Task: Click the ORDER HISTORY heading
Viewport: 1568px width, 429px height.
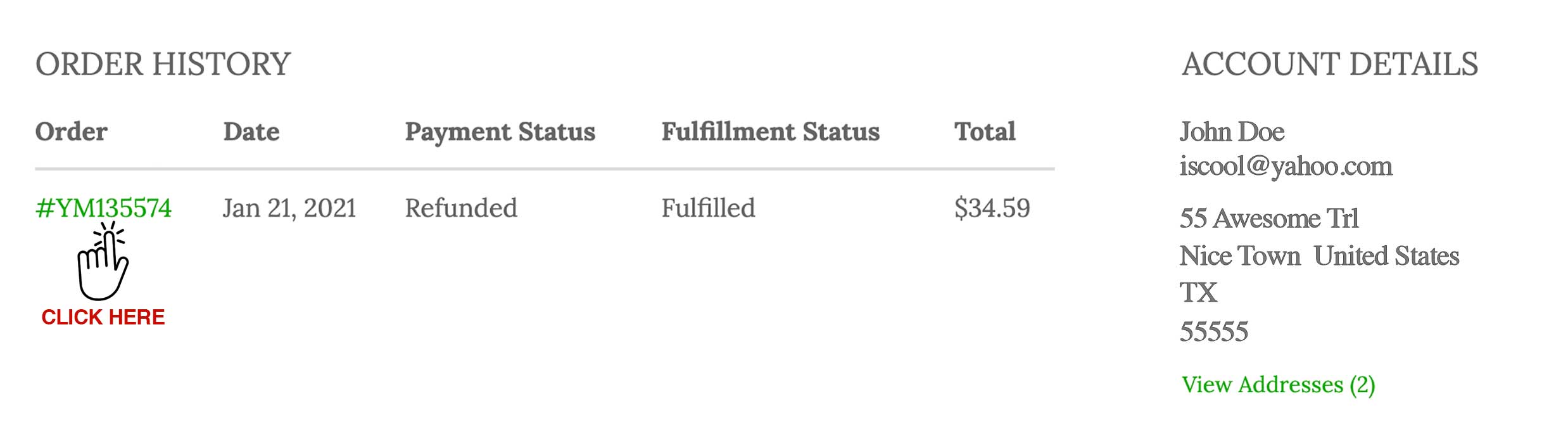Action: [x=163, y=65]
